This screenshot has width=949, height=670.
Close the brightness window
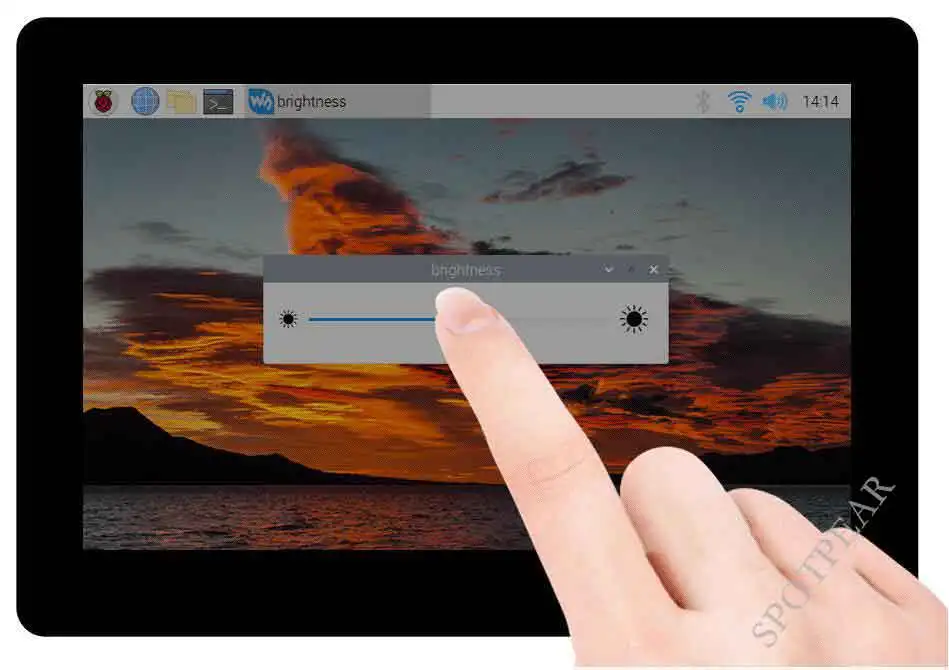[x=654, y=270]
